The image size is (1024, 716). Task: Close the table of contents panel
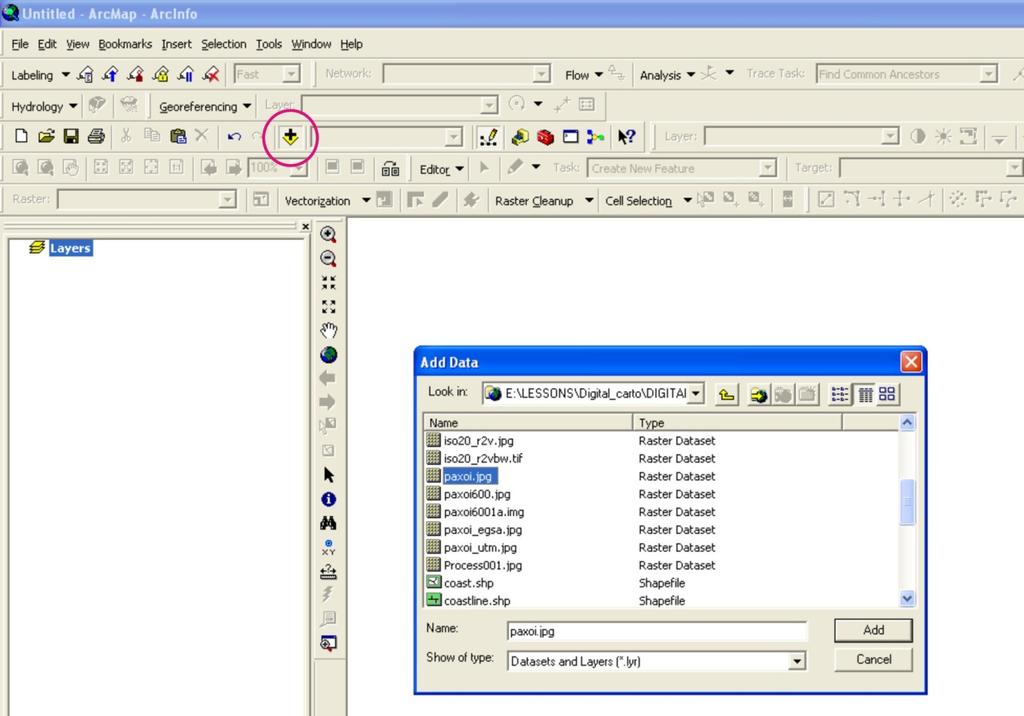click(305, 226)
